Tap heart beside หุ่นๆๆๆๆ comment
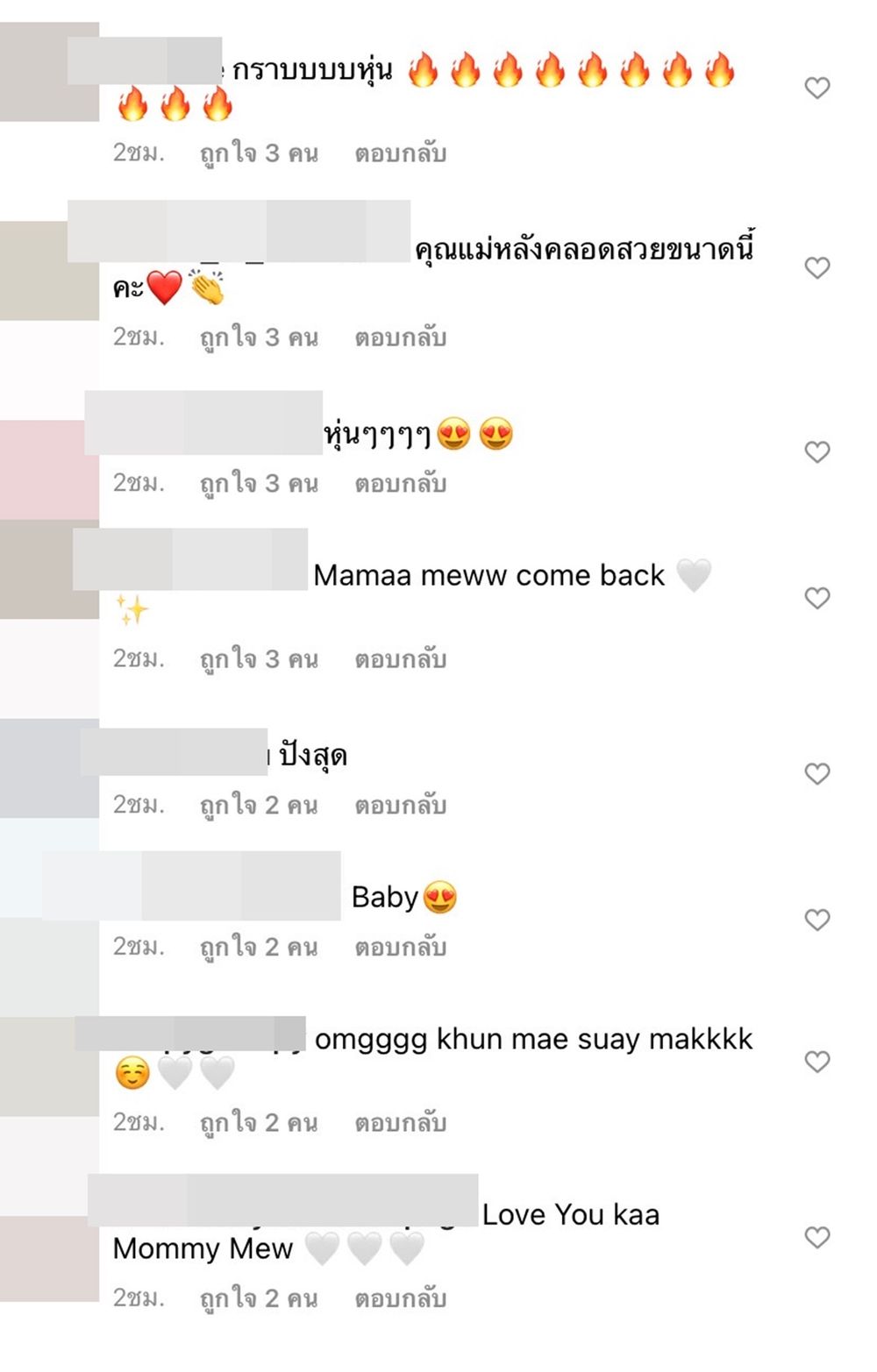This screenshot has width=877, height=1372. 816,451
